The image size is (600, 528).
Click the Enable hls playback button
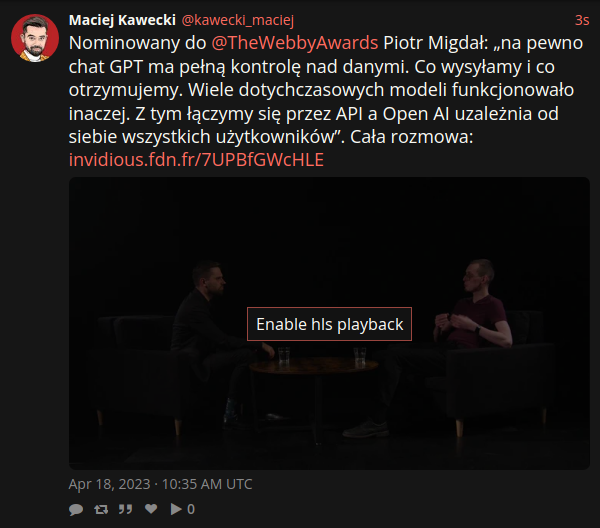point(329,324)
